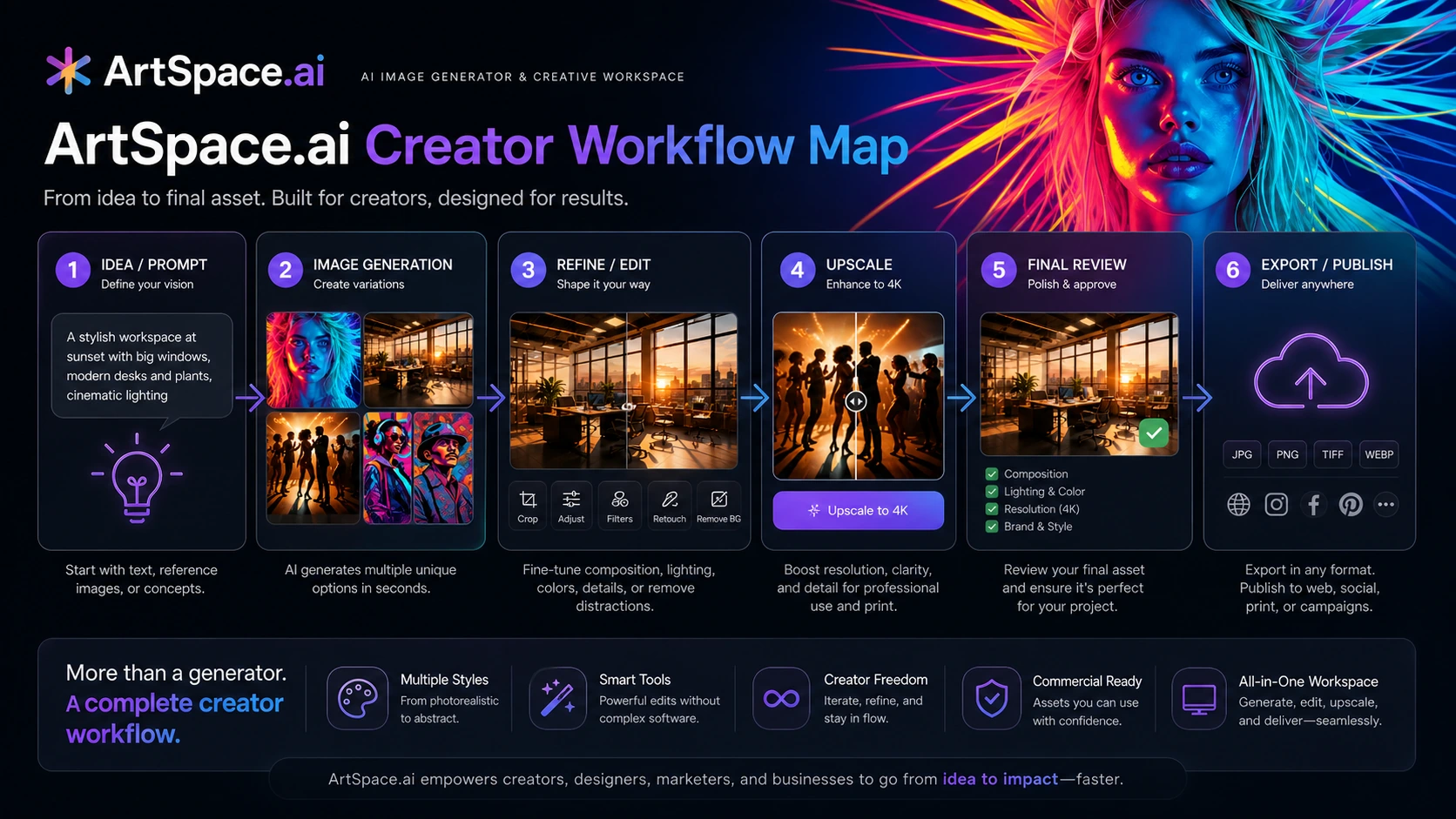The image size is (1456, 819).
Task: Click the EXPORT / PUBLISH step heading
Action: tap(1327, 265)
